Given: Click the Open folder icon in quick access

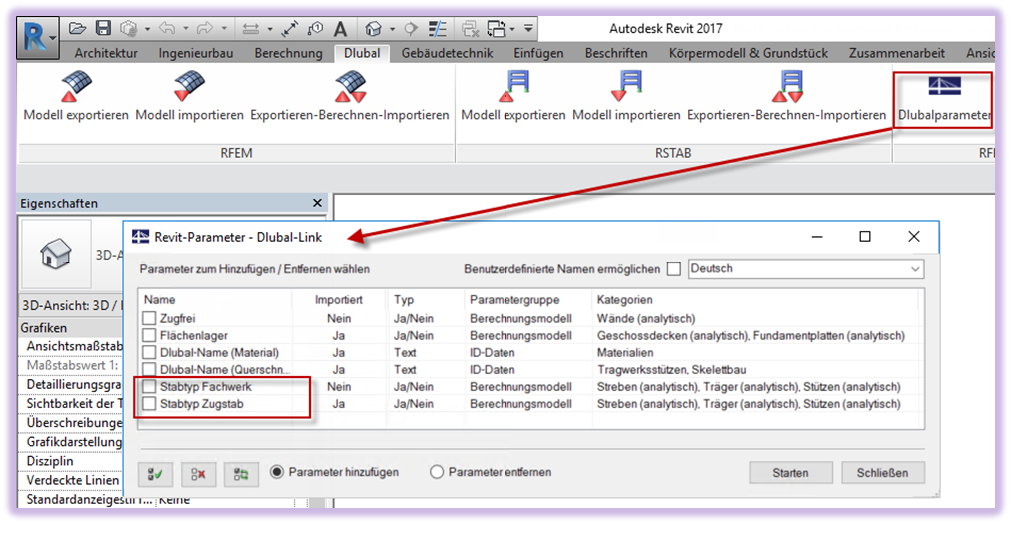Looking at the screenshot, I should coord(77,28).
